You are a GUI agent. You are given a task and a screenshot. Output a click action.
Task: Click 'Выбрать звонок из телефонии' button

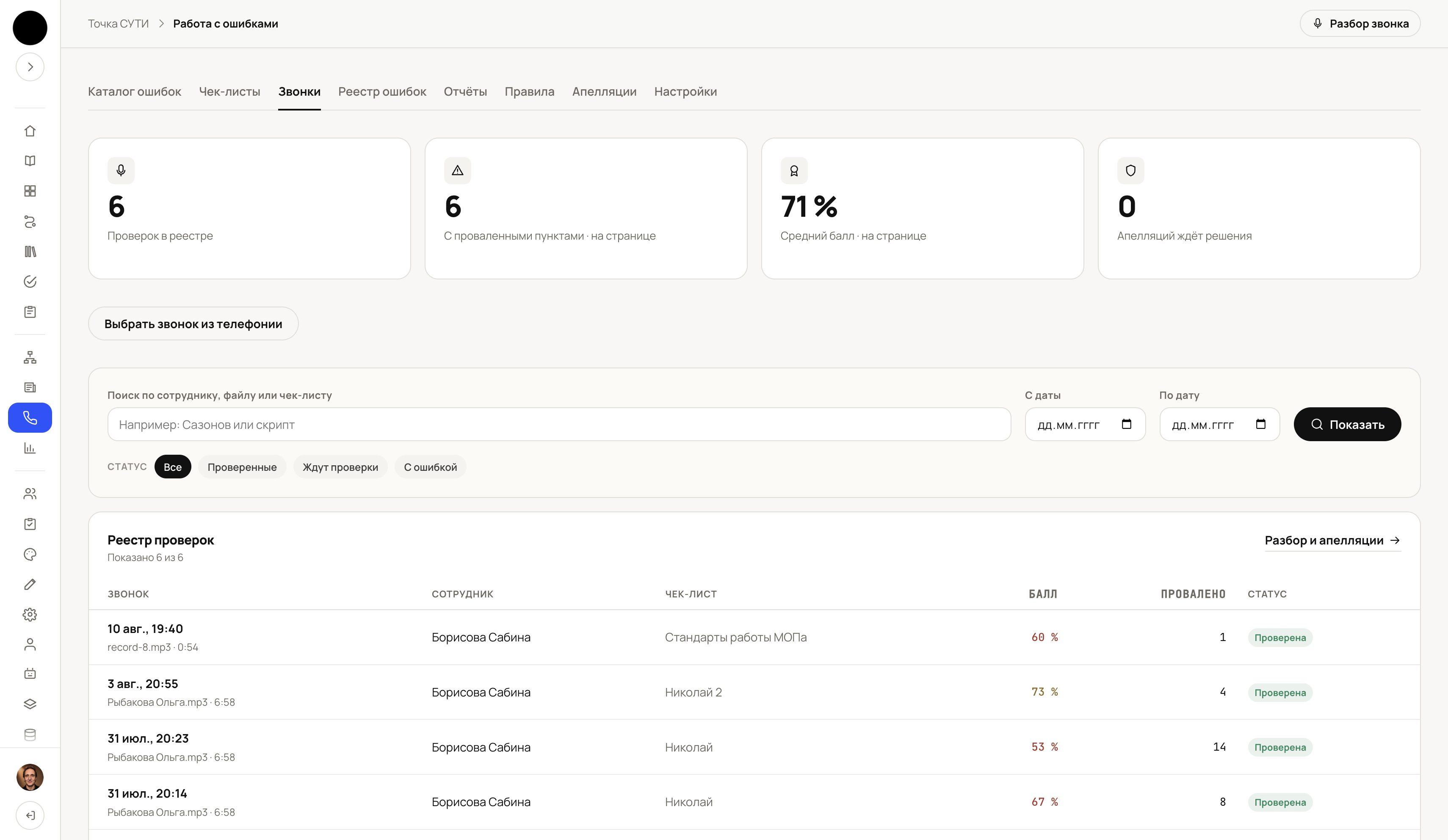(x=193, y=323)
